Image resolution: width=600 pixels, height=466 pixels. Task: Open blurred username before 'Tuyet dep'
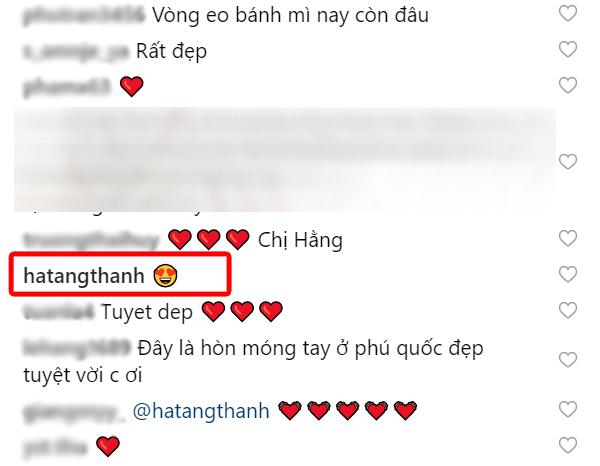pos(59,312)
